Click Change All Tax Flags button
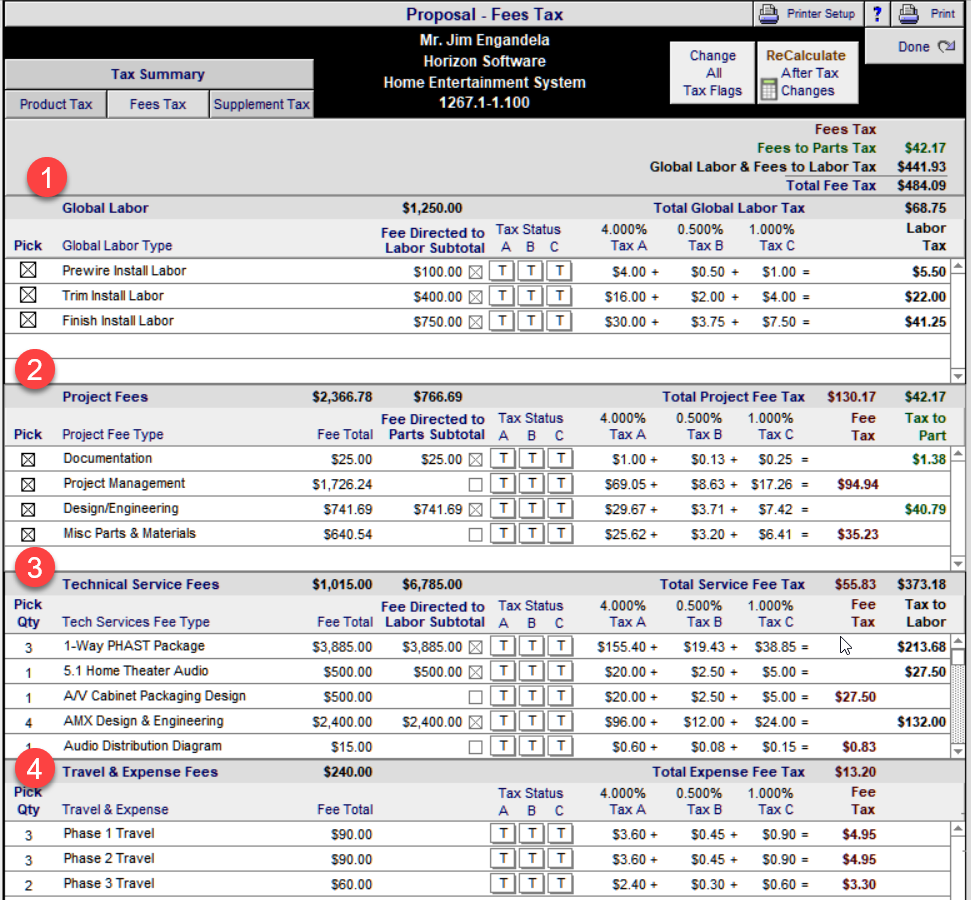Viewport: 971px width, 900px height. [712, 73]
